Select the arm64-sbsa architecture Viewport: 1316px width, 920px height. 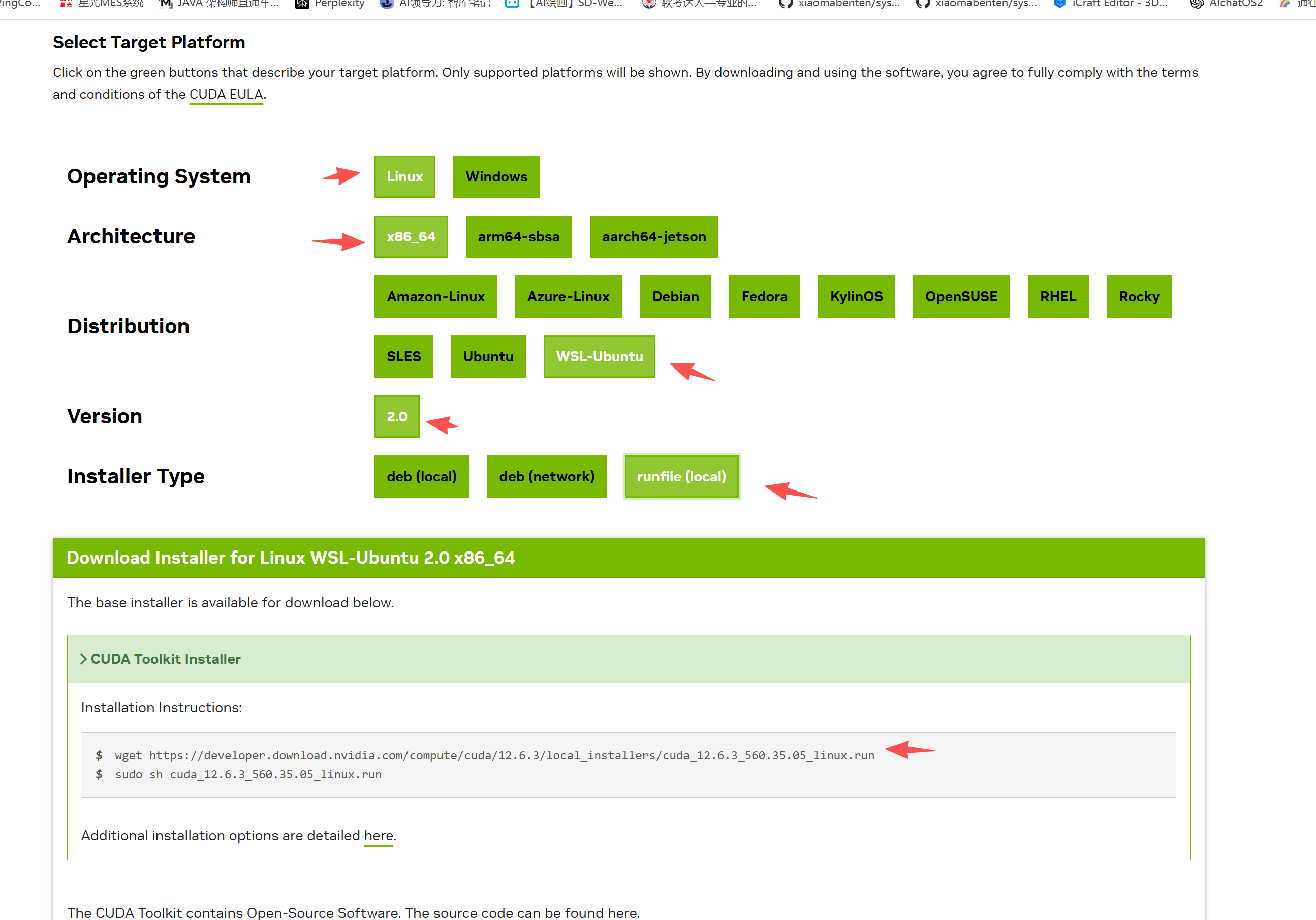click(518, 237)
